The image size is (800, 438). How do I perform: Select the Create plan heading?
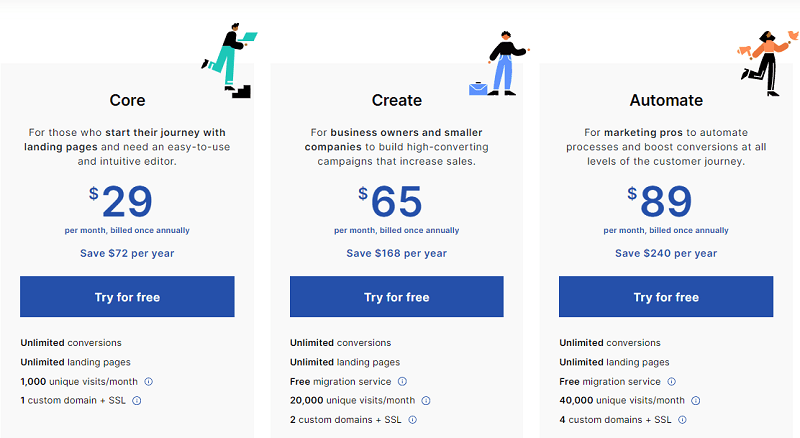pyautogui.click(x=396, y=100)
